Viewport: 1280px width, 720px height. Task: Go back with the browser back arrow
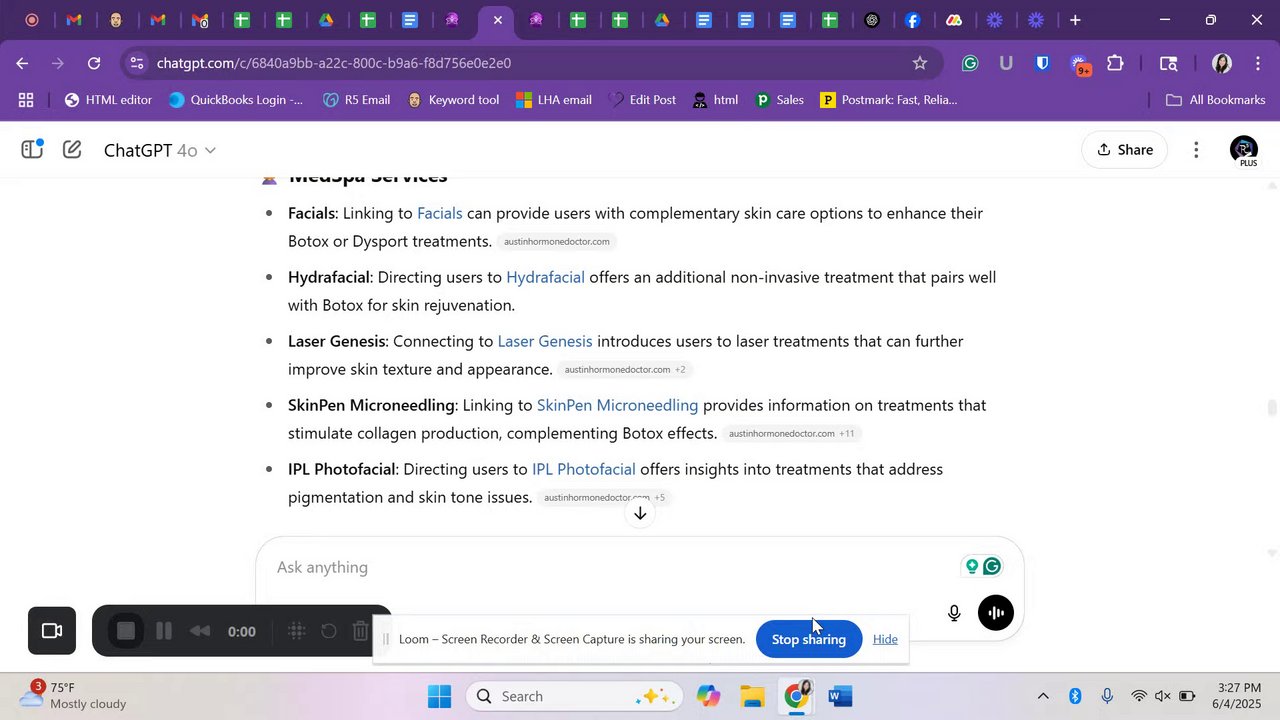22,63
